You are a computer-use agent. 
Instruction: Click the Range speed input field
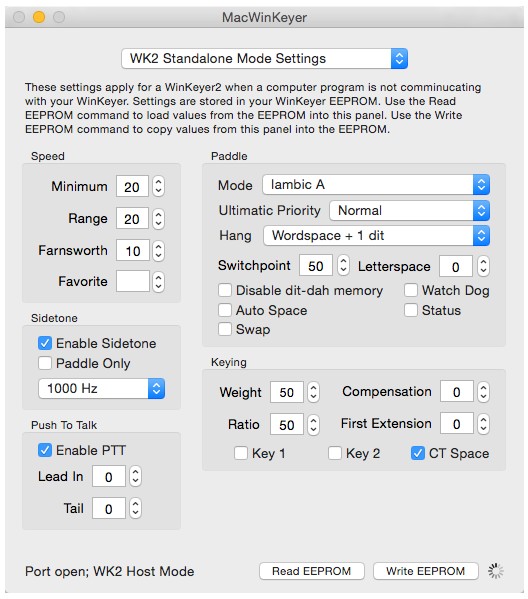(x=132, y=219)
